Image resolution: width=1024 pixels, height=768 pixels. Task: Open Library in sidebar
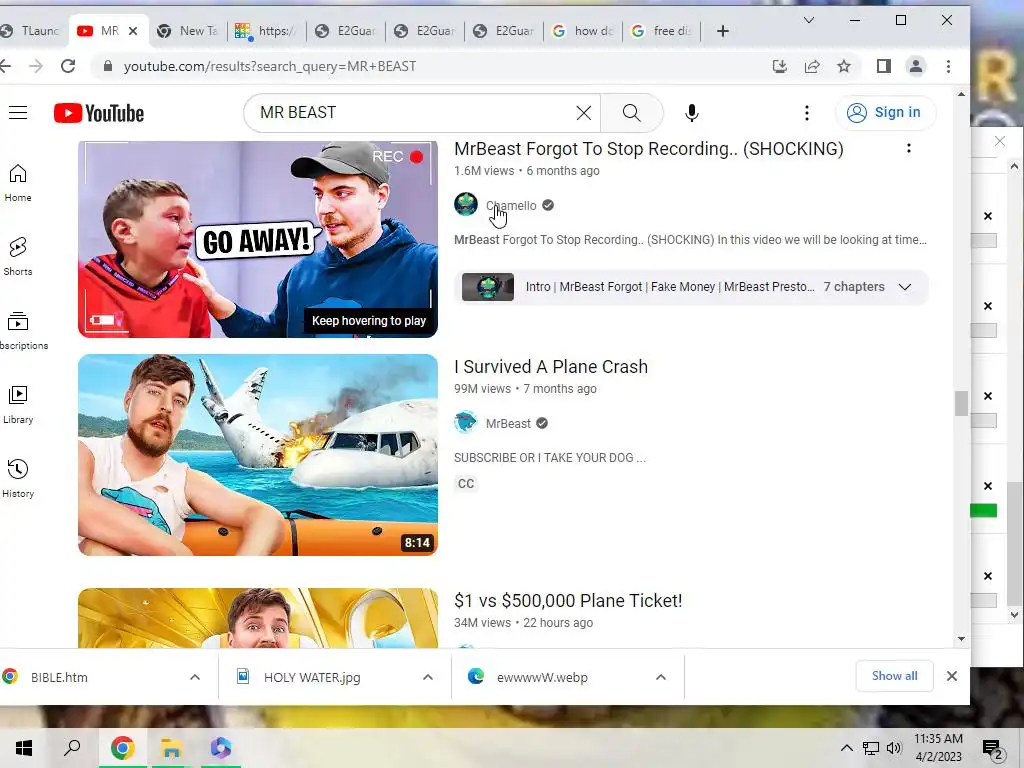[x=18, y=405]
